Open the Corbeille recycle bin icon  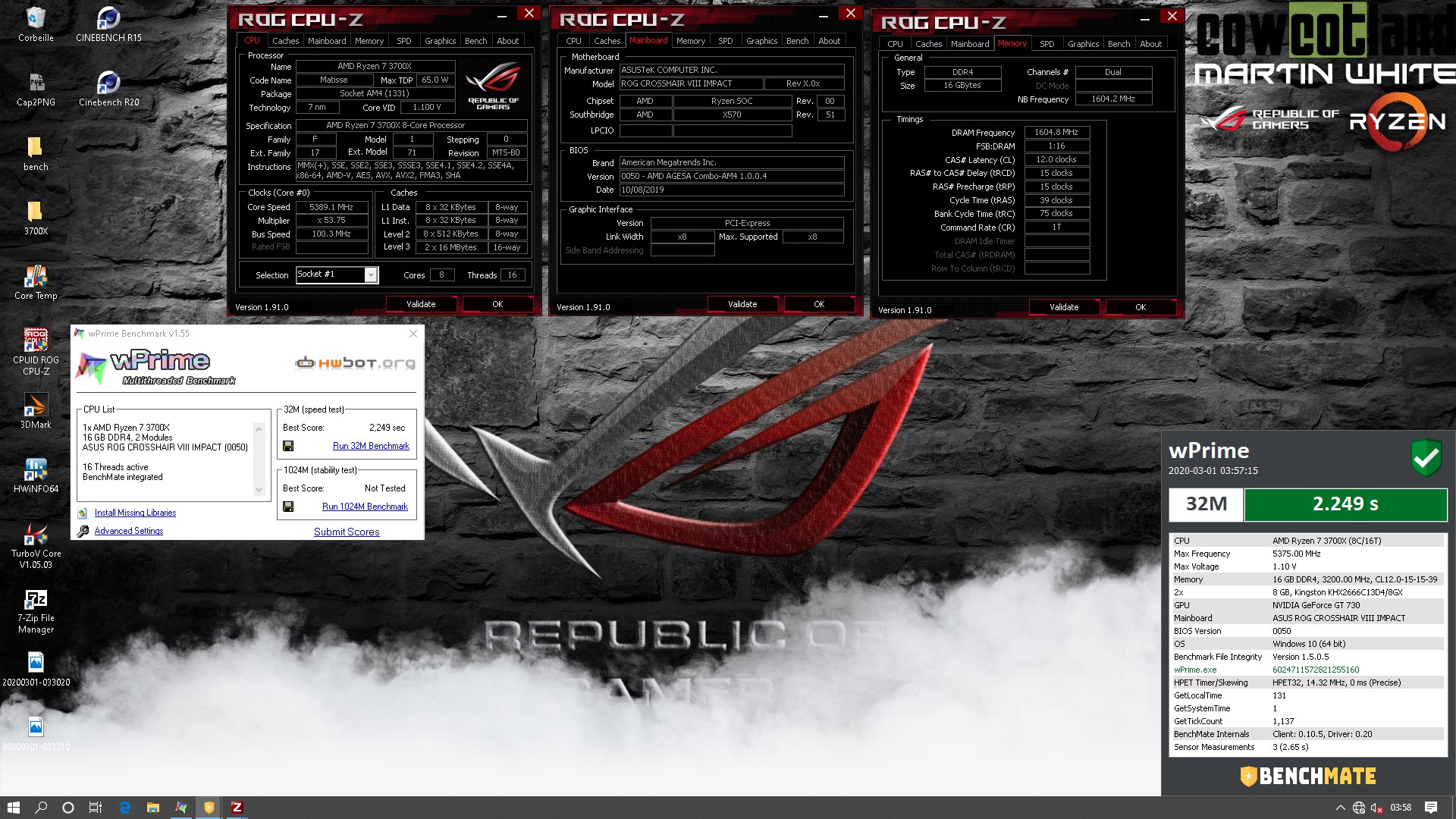pos(36,24)
